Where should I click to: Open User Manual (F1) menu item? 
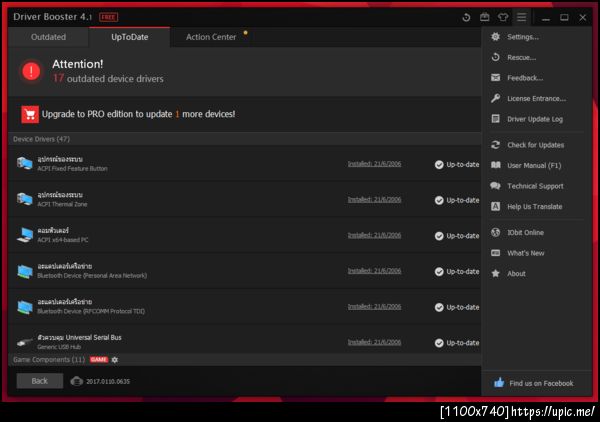point(535,165)
